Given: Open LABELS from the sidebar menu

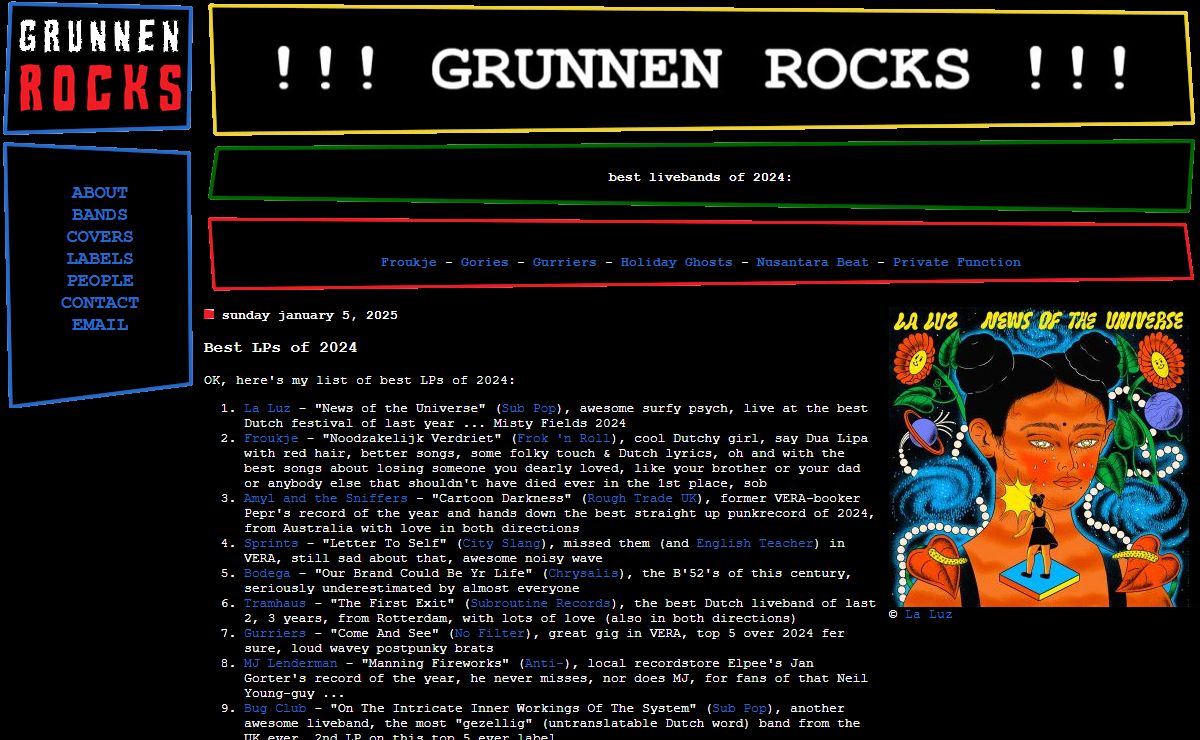Looking at the screenshot, I should 100,259.
